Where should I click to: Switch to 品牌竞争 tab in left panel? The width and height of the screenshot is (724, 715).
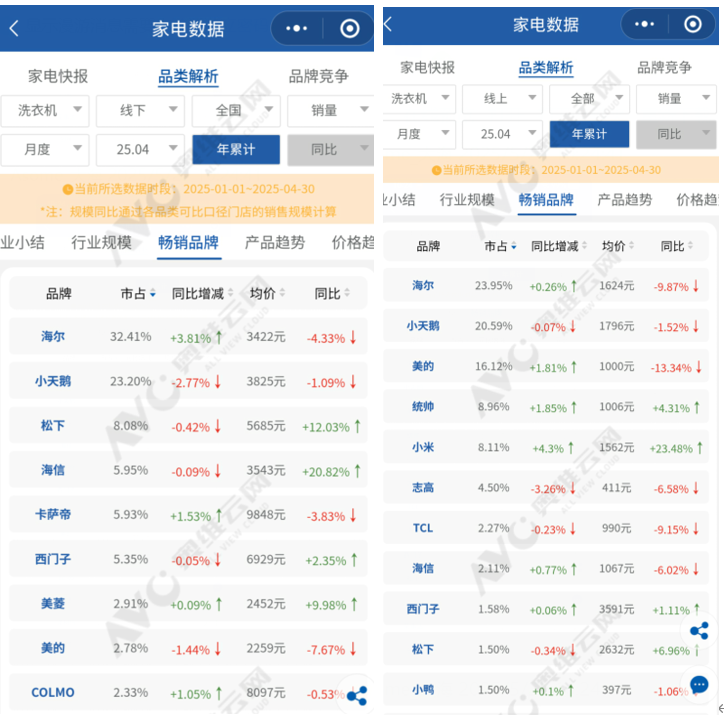(x=318, y=76)
